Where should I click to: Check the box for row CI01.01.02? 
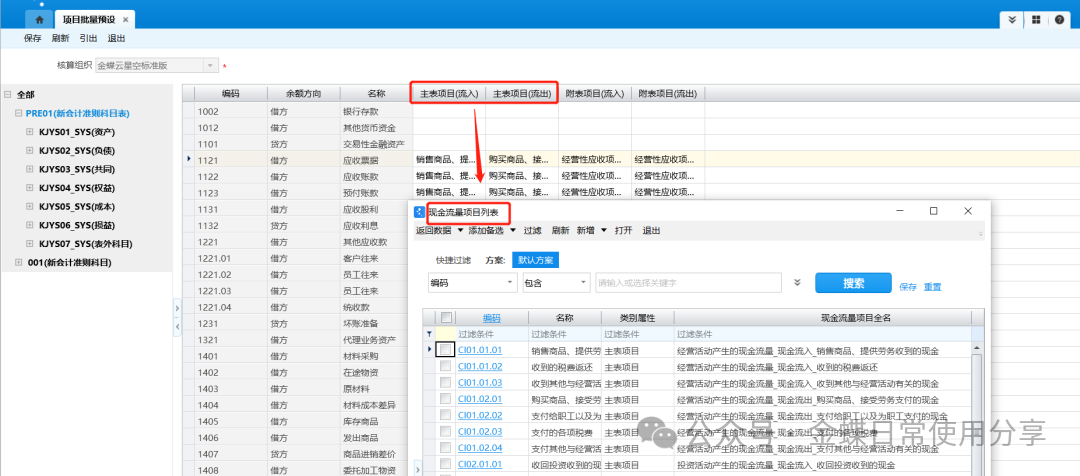[x=445, y=366]
